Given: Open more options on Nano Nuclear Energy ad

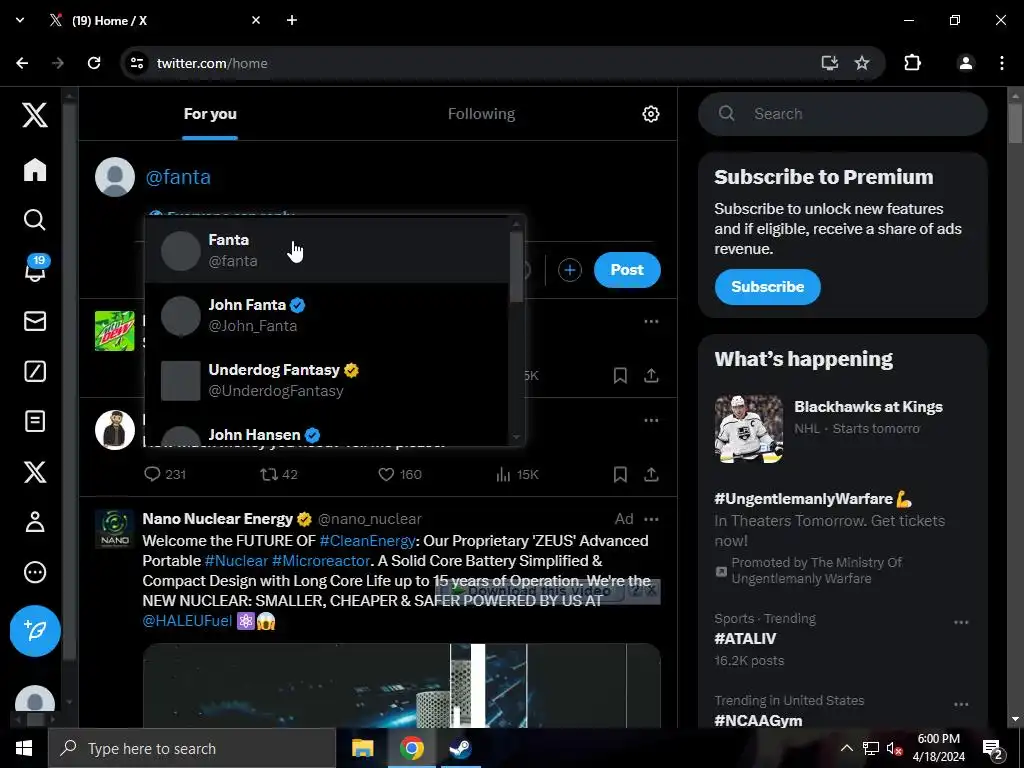Looking at the screenshot, I should coord(651,519).
